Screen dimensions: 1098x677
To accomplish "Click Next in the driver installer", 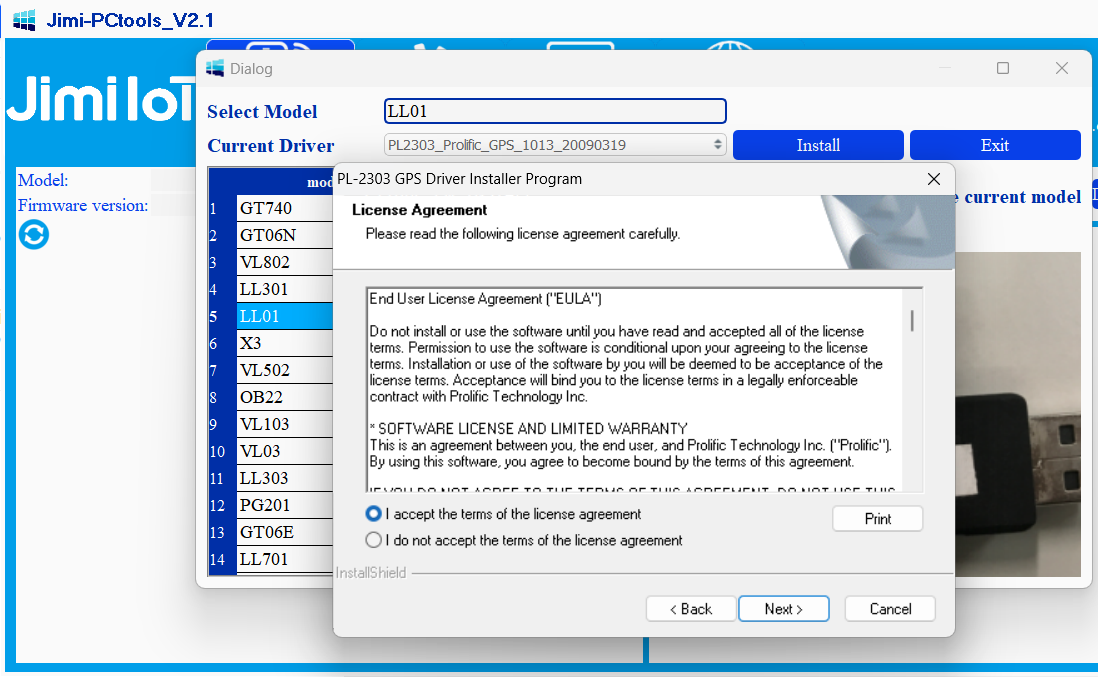I will (x=784, y=609).
